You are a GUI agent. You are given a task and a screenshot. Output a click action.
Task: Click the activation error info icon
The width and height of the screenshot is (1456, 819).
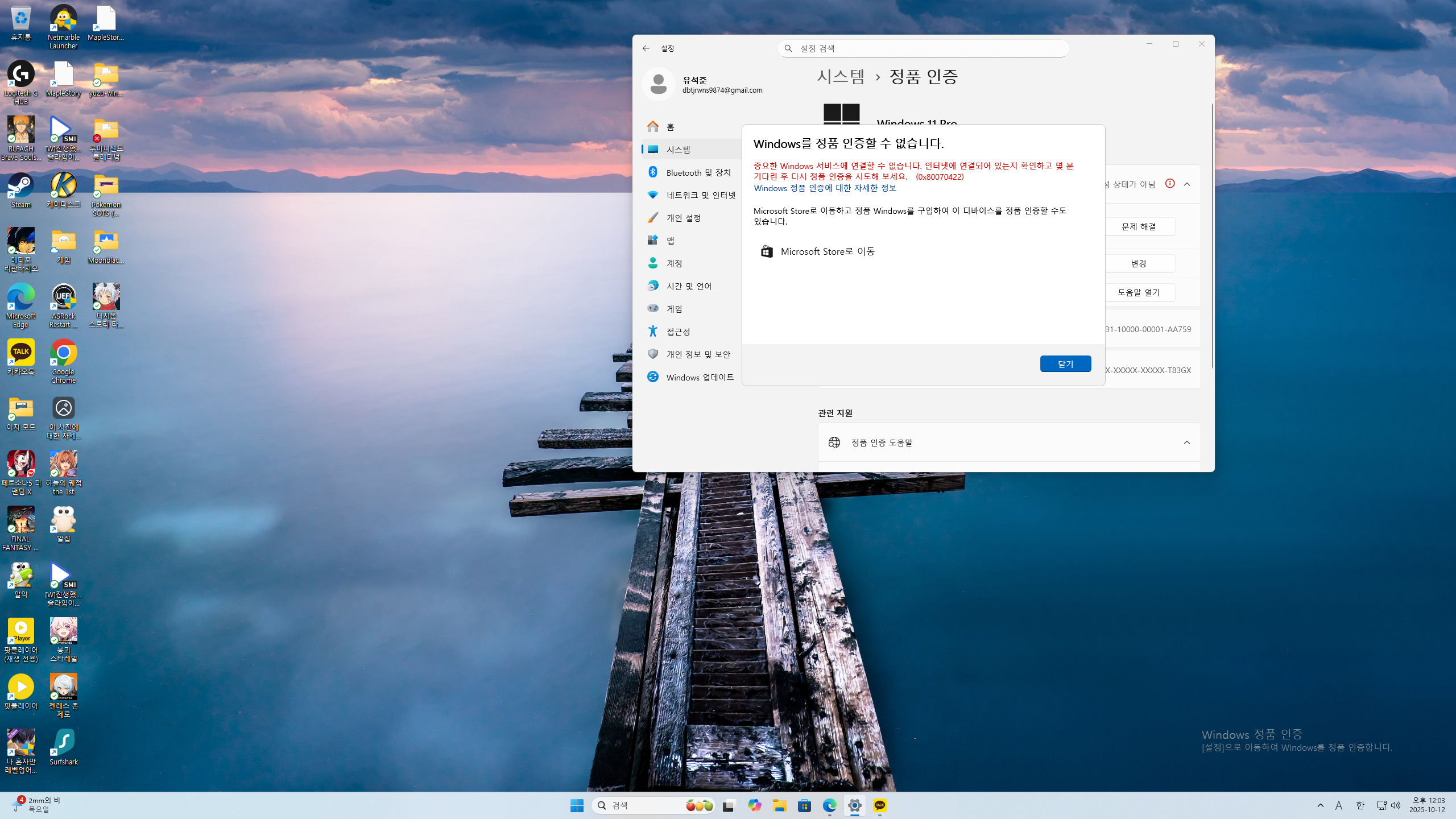[x=1170, y=184]
